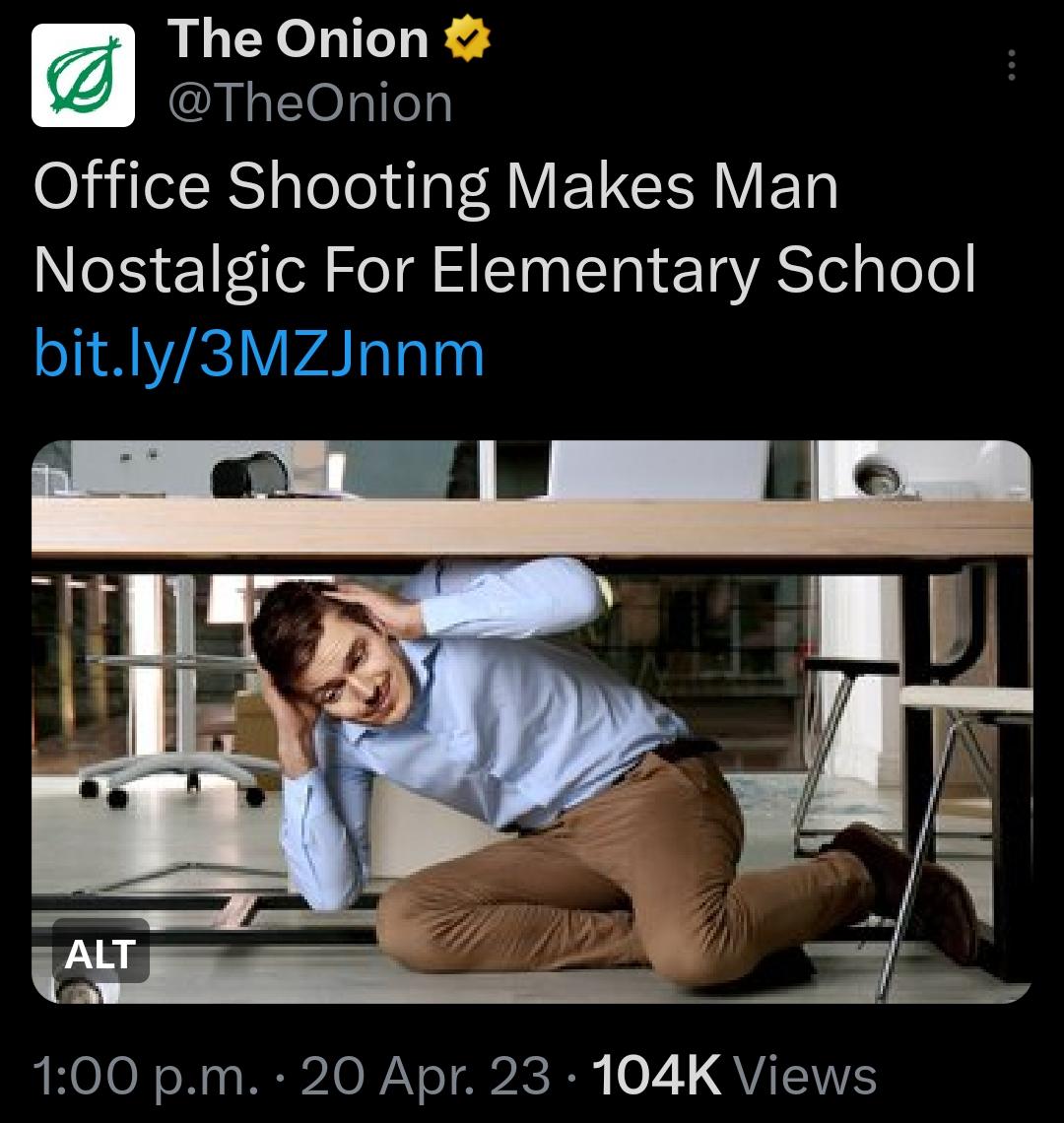This screenshot has height=1123, width=1064.
Task: Tap the verification badge beside the account name
Action: click(x=465, y=39)
